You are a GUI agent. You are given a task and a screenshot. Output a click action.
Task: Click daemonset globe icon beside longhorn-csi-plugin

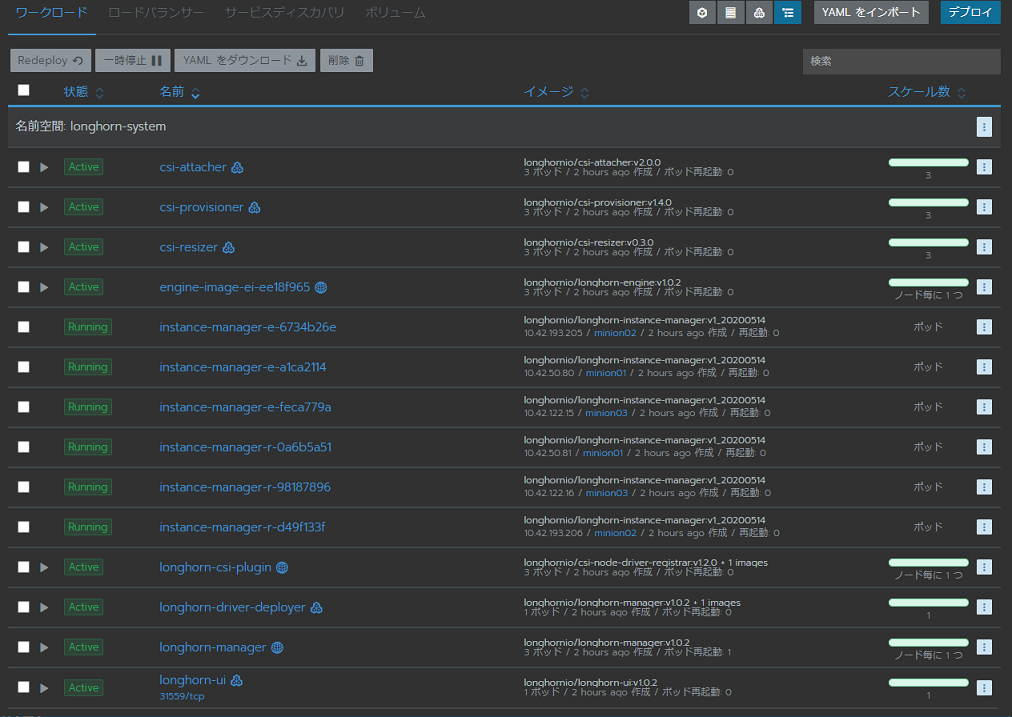[282, 568]
